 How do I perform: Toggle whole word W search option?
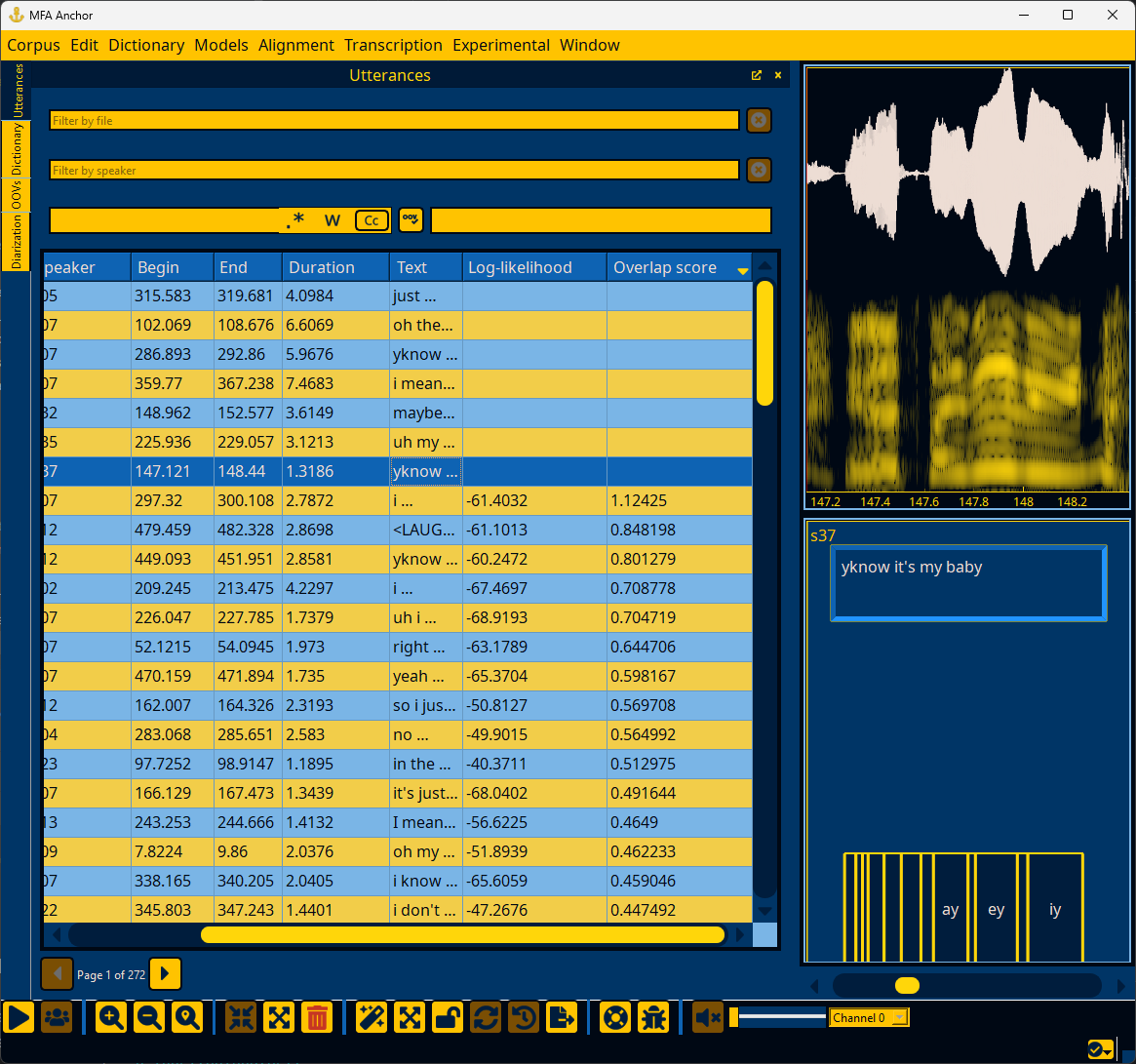point(333,220)
